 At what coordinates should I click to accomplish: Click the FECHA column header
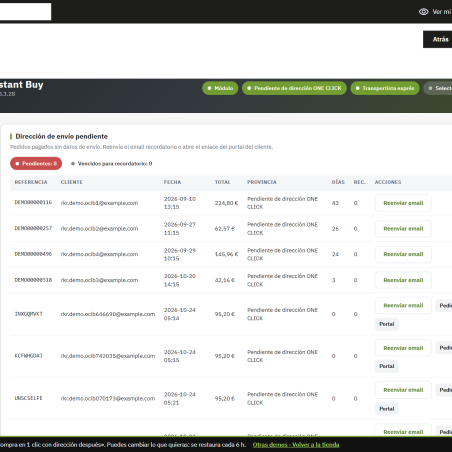click(172, 182)
